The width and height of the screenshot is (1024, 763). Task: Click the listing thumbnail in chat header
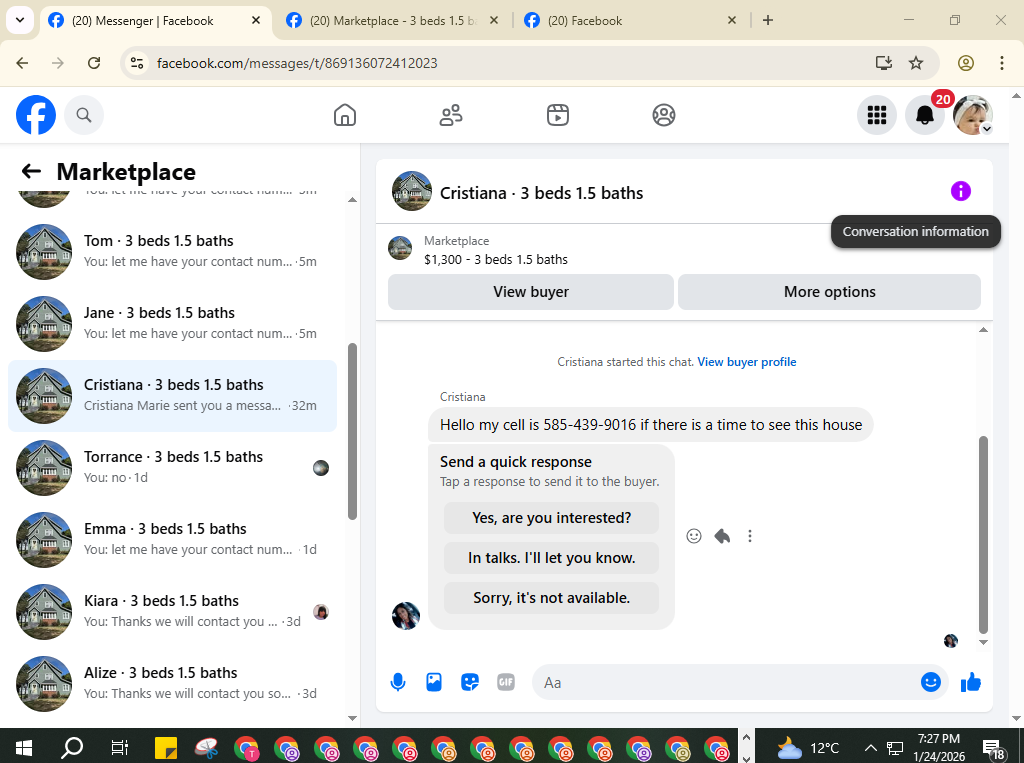click(x=411, y=191)
